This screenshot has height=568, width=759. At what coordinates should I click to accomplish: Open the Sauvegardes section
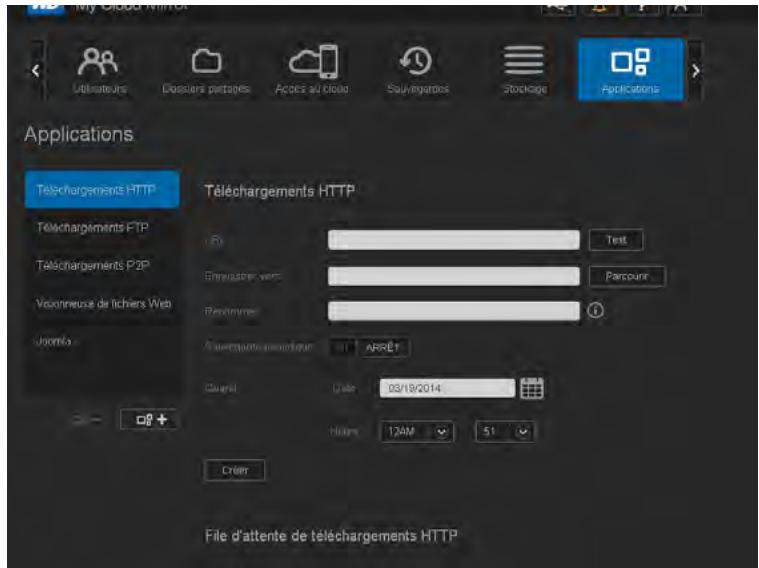pos(418,70)
